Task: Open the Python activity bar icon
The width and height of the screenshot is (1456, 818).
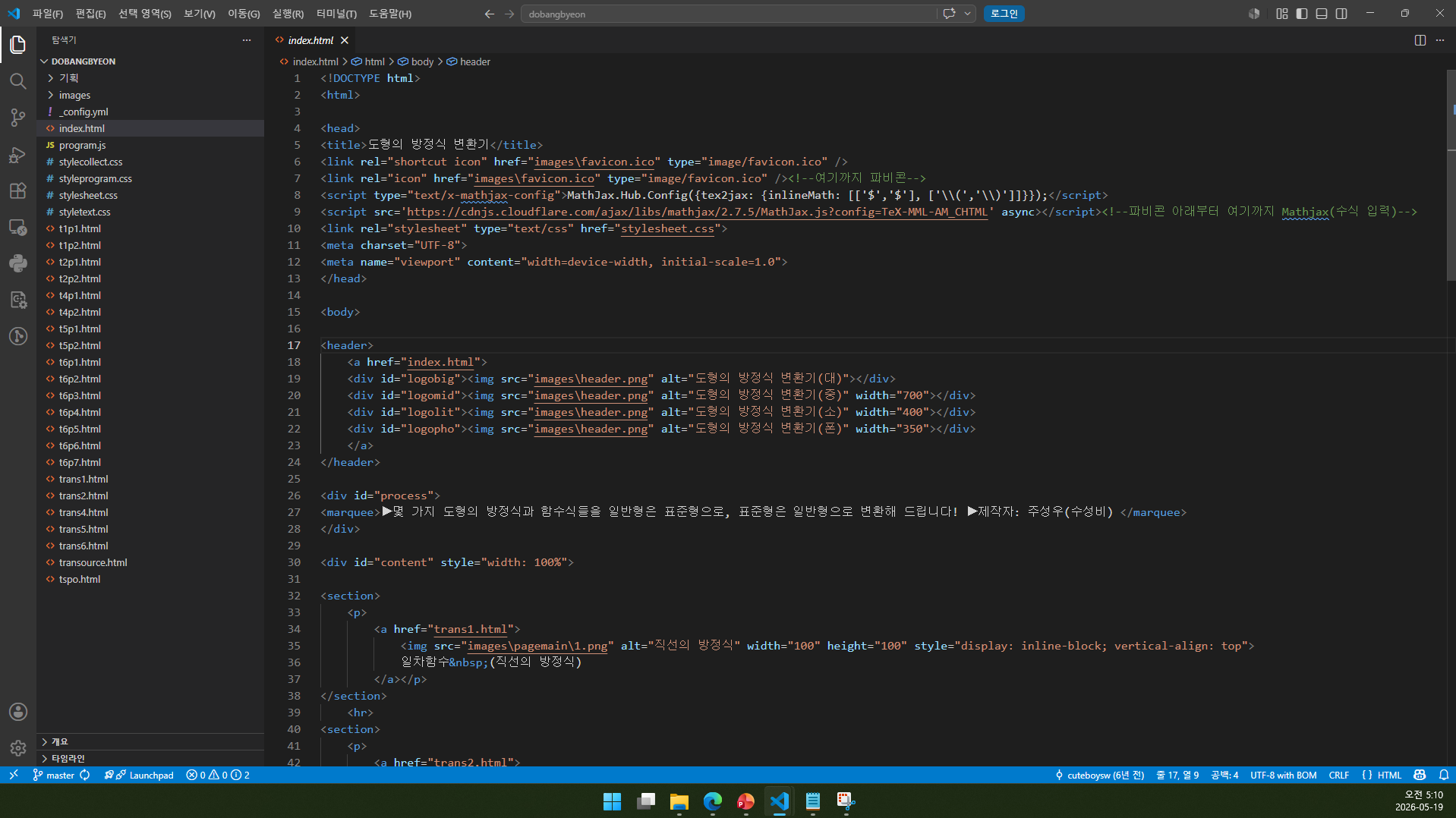Action: tap(17, 263)
